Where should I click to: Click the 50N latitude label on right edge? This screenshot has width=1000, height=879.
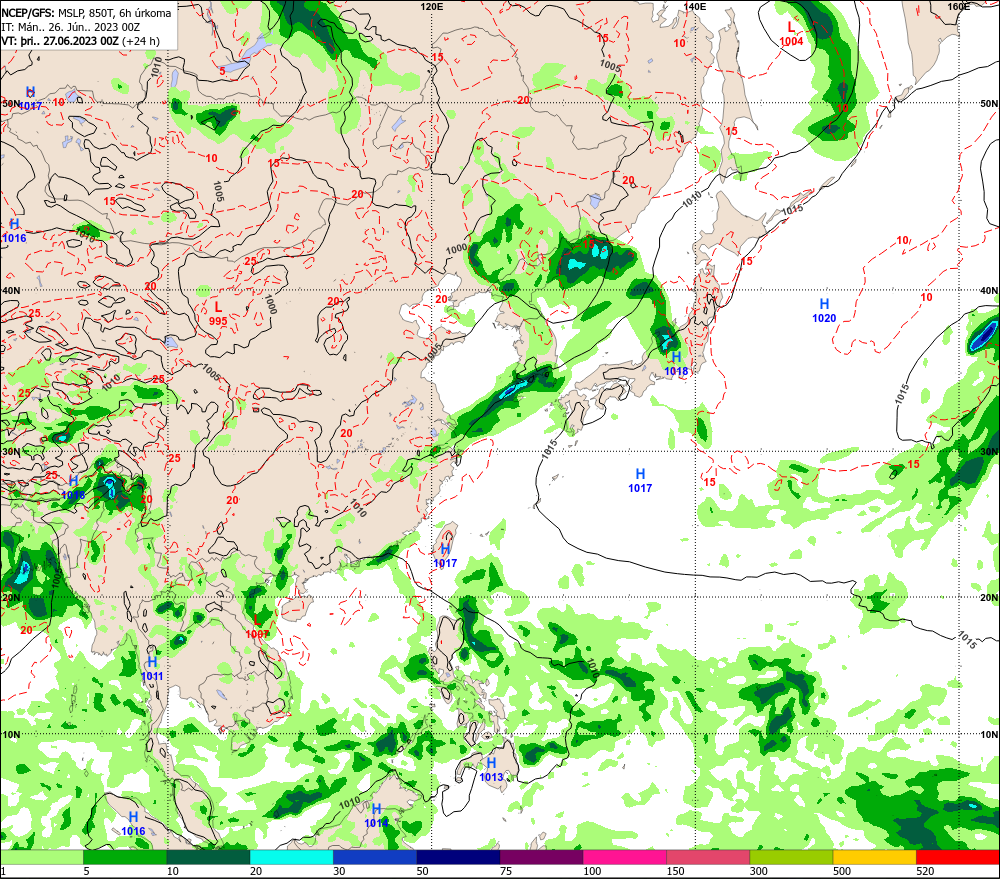coord(989,103)
